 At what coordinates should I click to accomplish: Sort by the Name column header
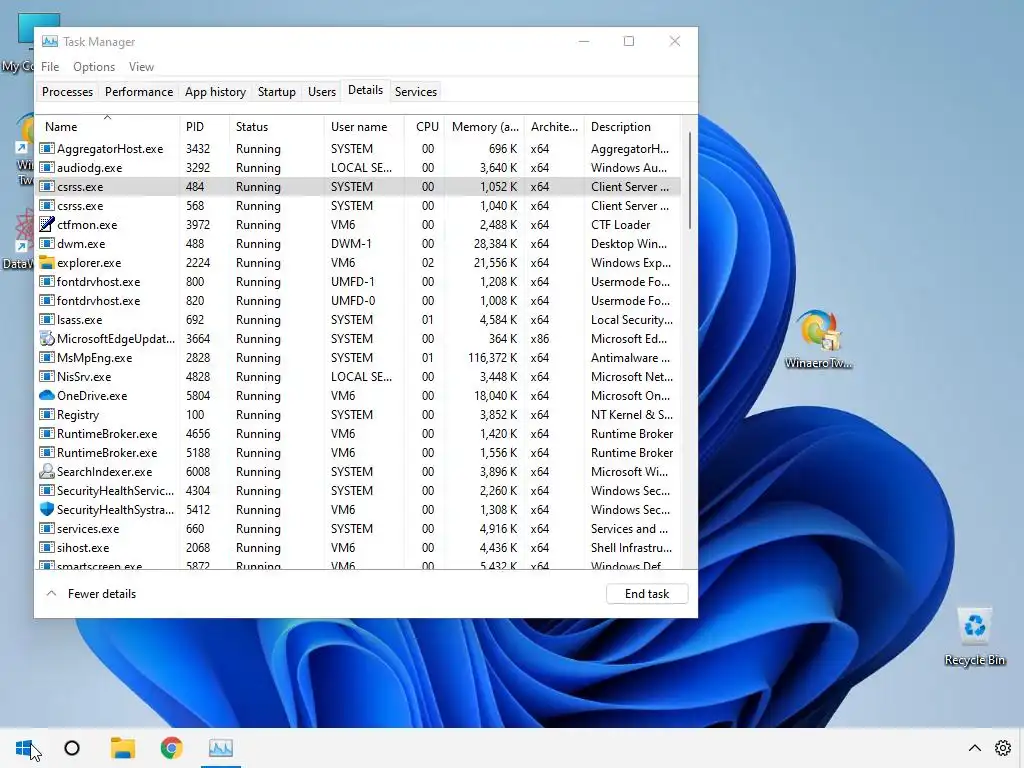pos(108,127)
